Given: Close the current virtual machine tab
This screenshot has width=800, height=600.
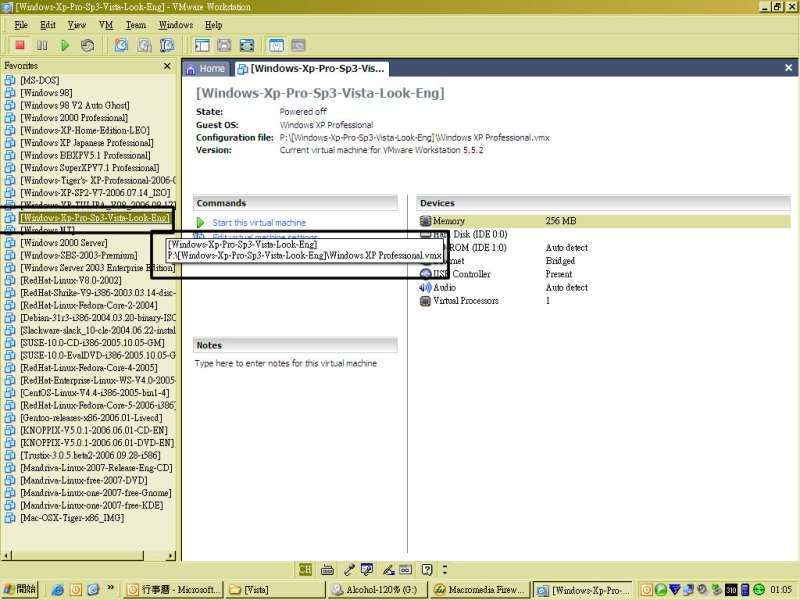Looking at the screenshot, I should point(788,68).
